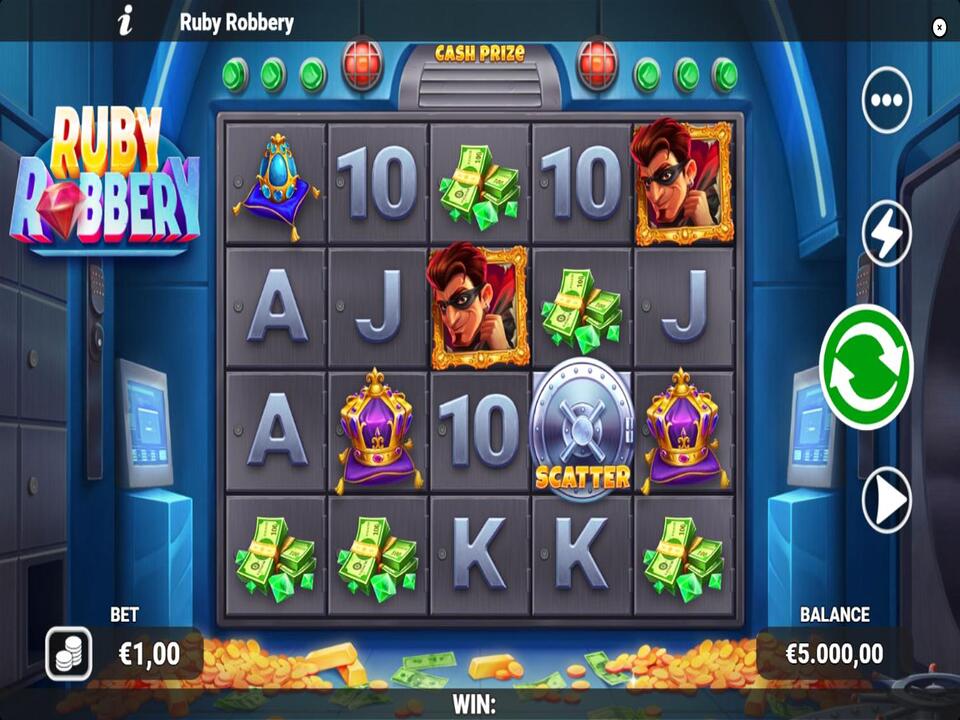The width and height of the screenshot is (960, 720).
Task: Click the masked thief symbol in second row
Action: [478, 306]
